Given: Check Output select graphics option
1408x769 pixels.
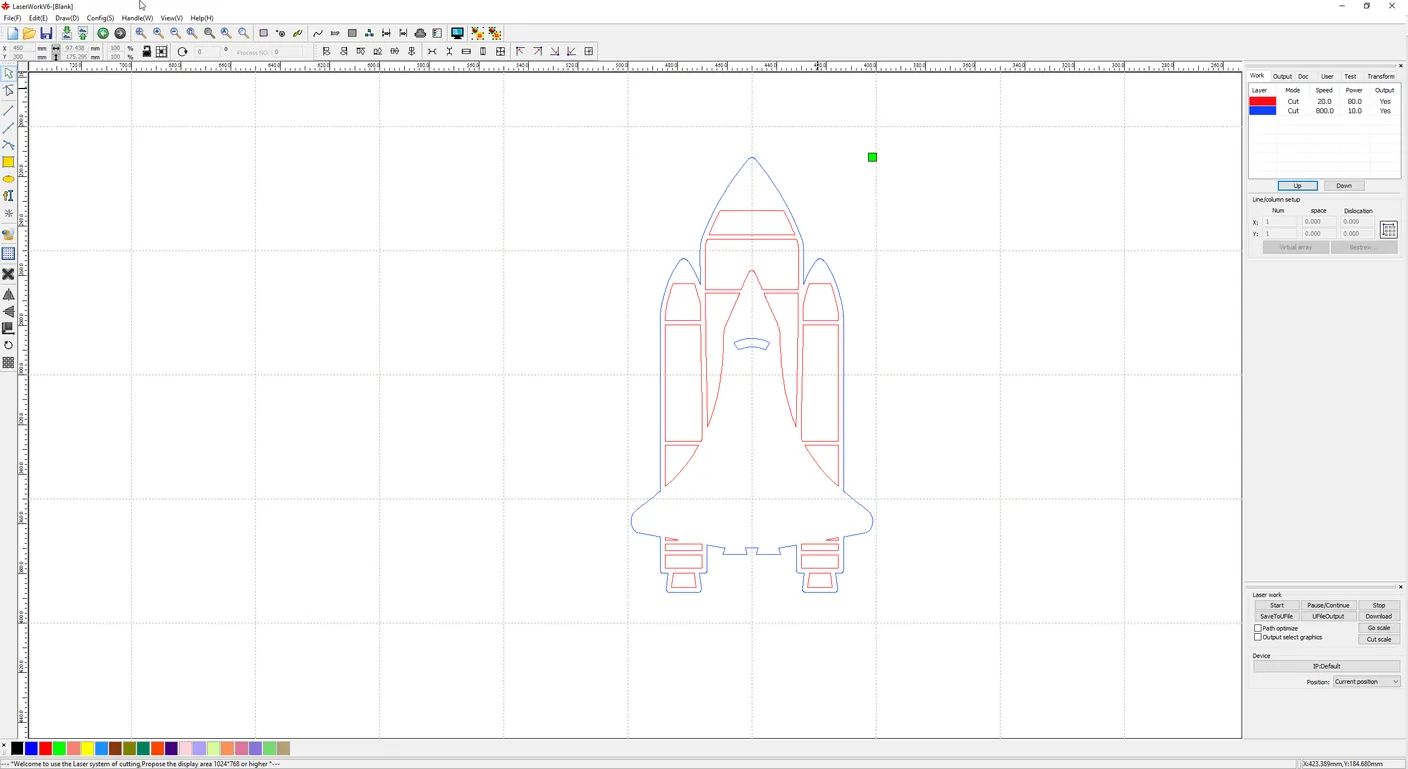Looking at the screenshot, I should click(x=1258, y=637).
